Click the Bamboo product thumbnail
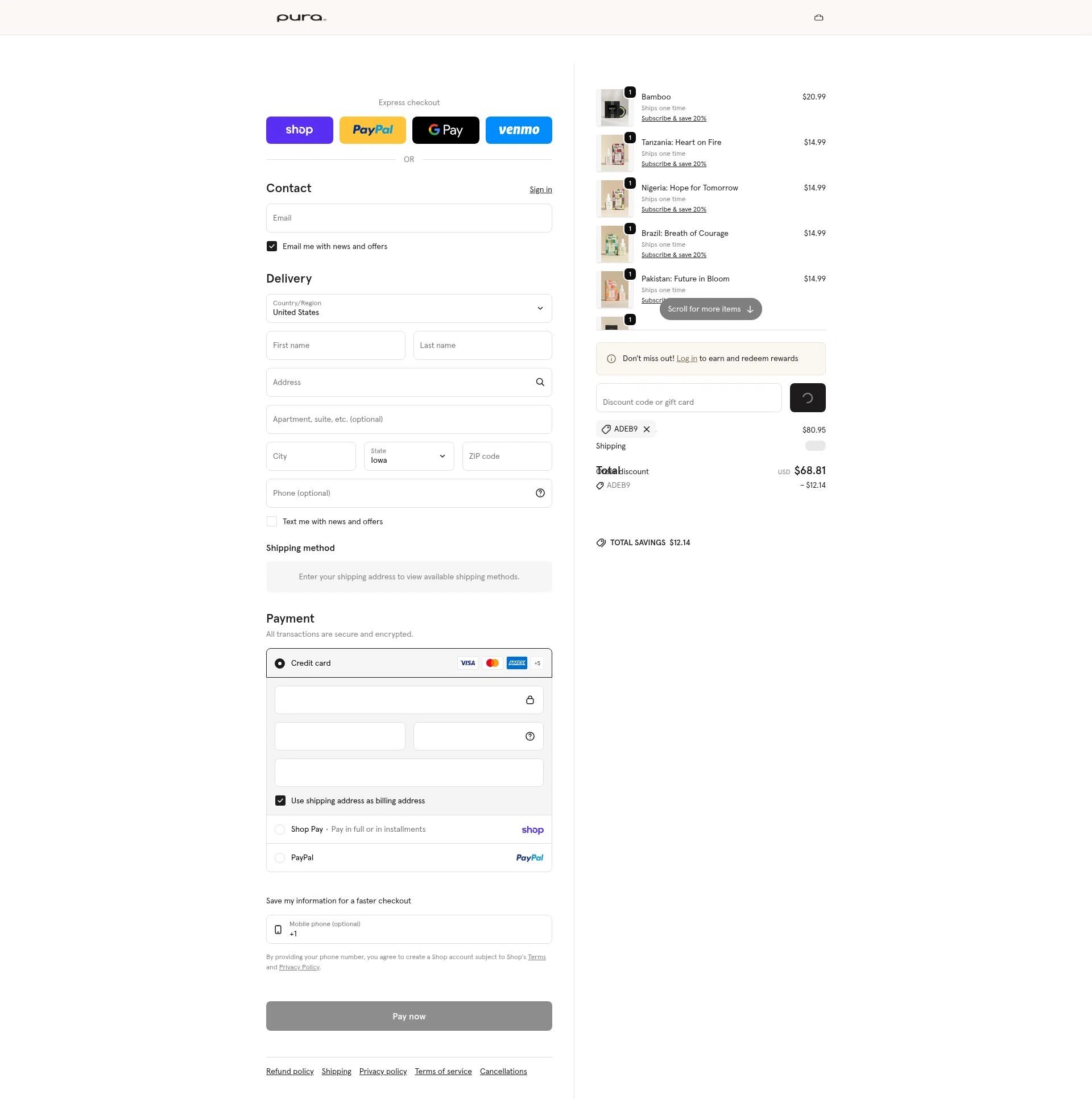Image resolution: width=1092 pixels, height=1099 pixels. coord(615,108)
